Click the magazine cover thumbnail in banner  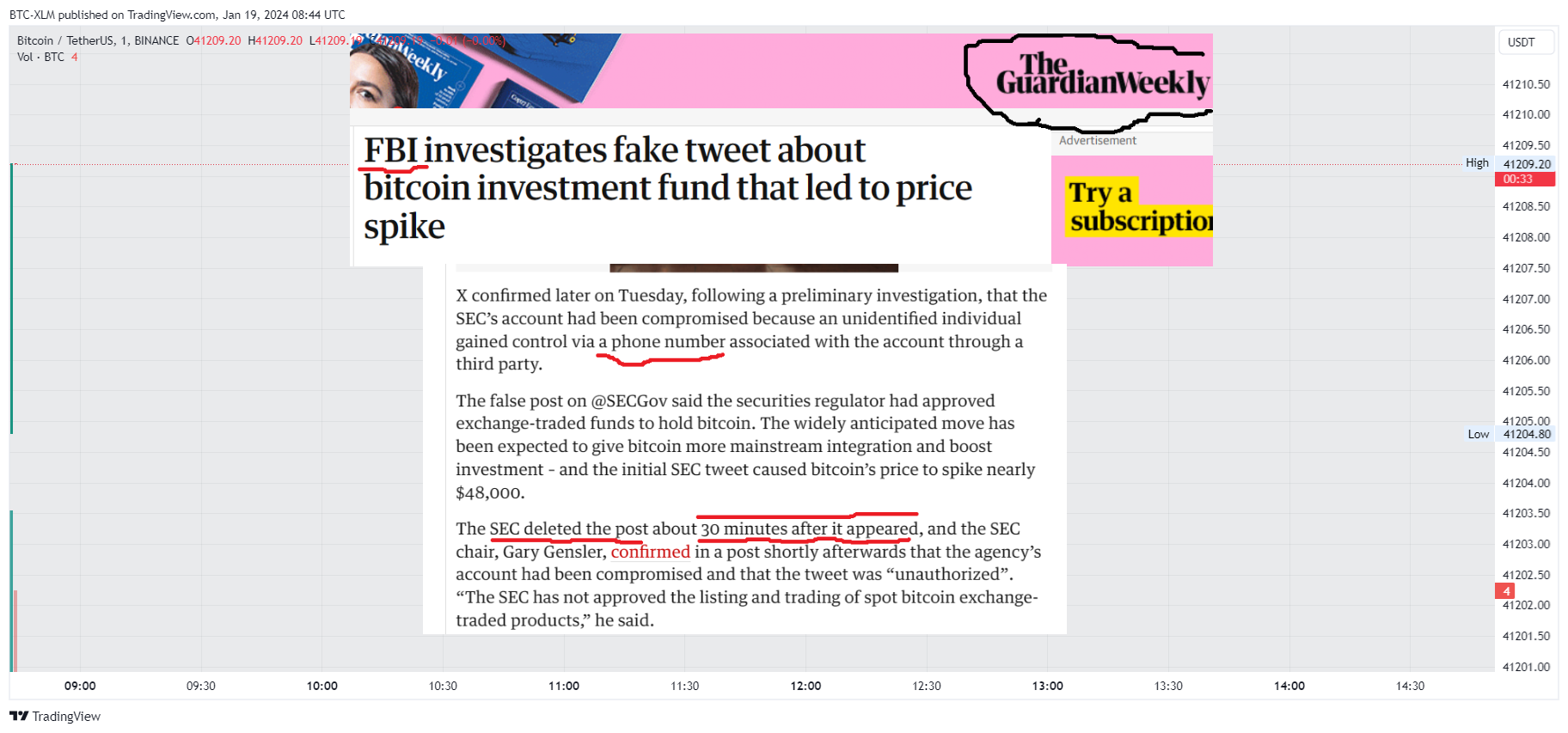[x=486, y=70]
